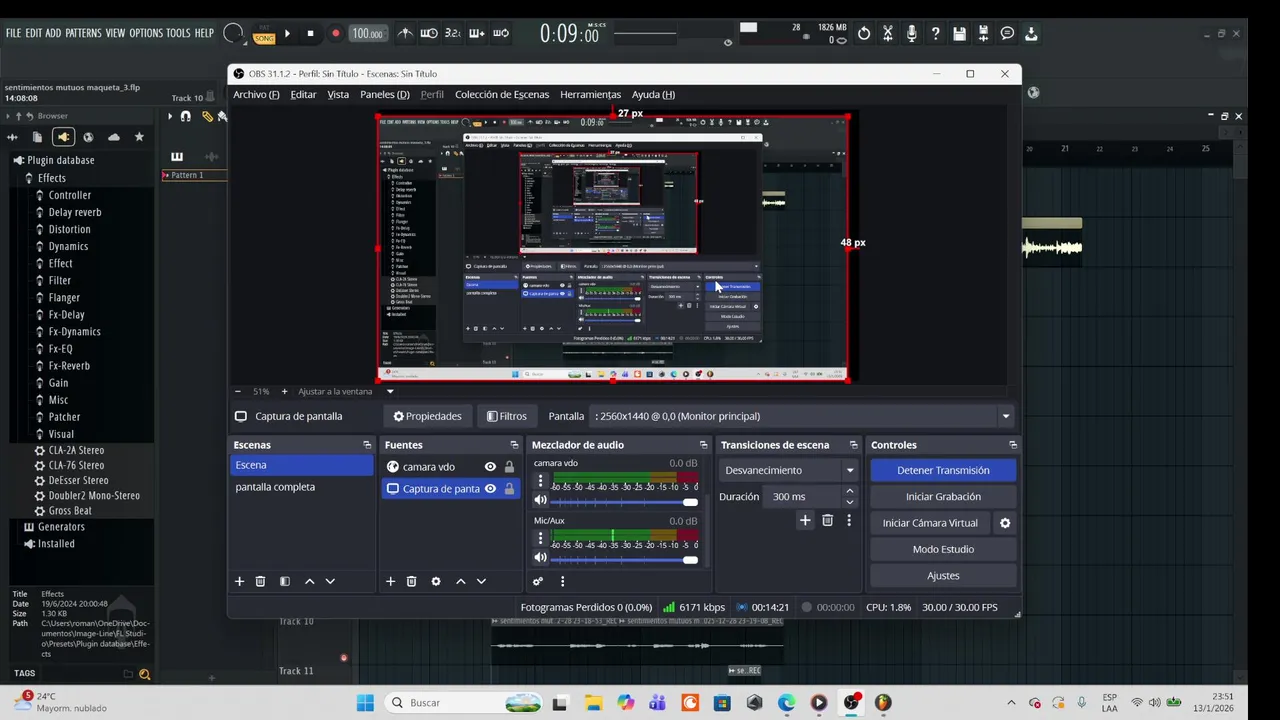Image resolution: width=1280 pixels, height=720 pixels.
Task: Select the Gross Beat preset
Action: (70, 511)
